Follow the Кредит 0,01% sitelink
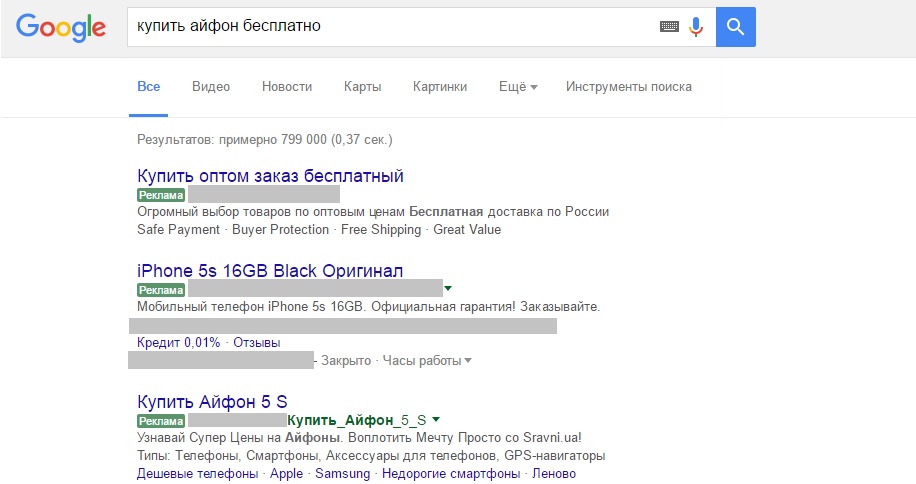The width and height of the screenshot is (916, 484). click(x=178, y=343)
